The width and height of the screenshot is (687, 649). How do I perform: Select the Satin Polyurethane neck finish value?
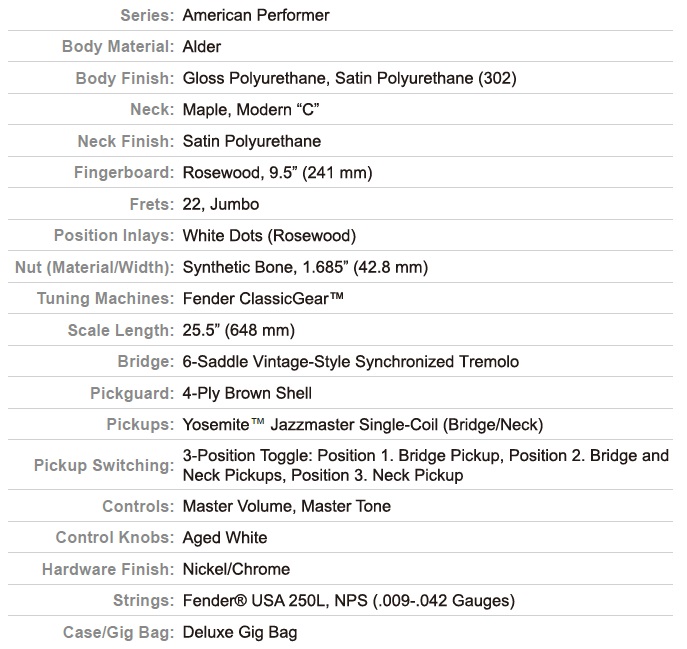click(252, 141)
